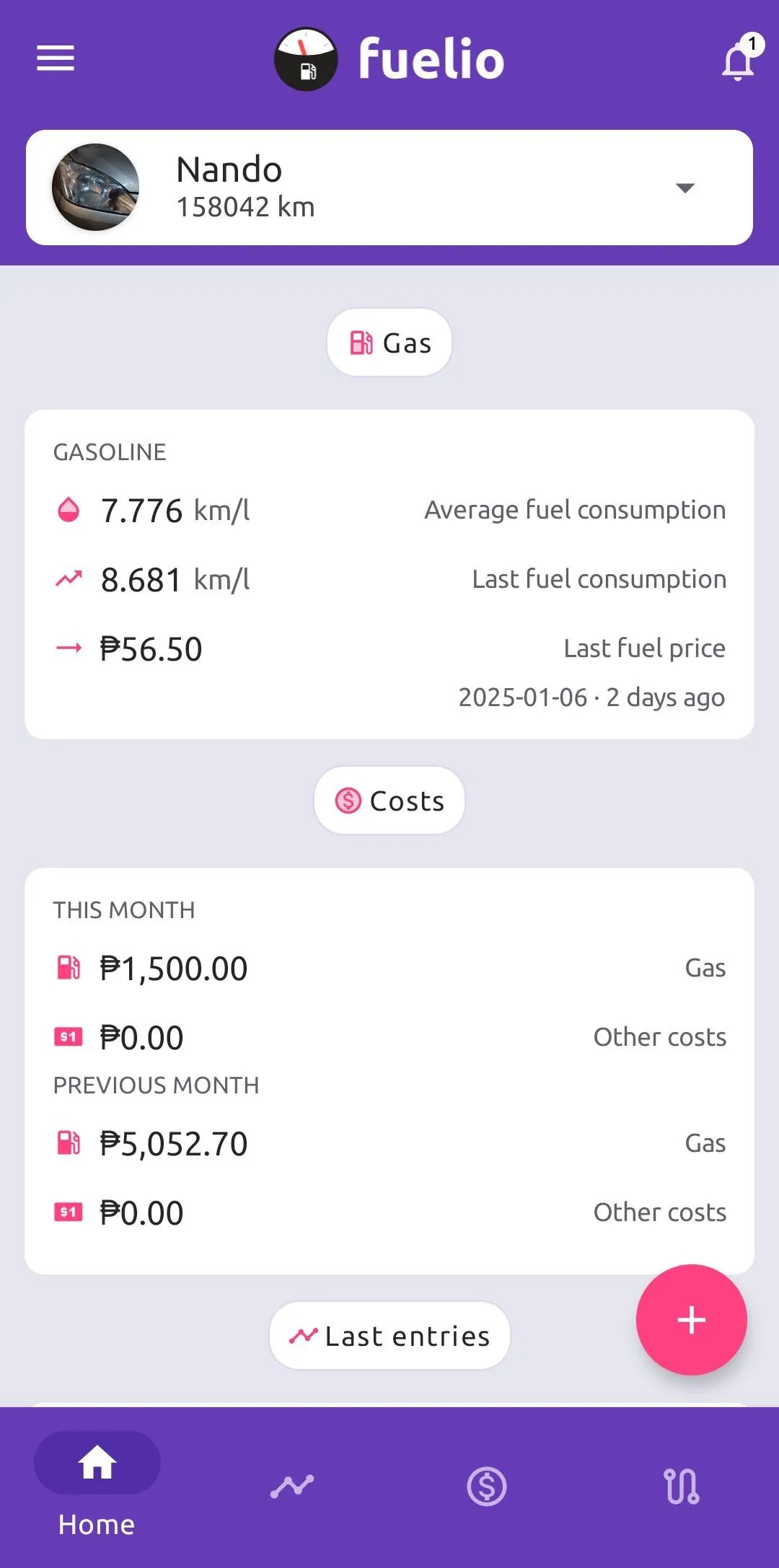Screen dimensions: 779x1568
Task: Tap this month's gas pump icon
Action: tap(69, 968)
